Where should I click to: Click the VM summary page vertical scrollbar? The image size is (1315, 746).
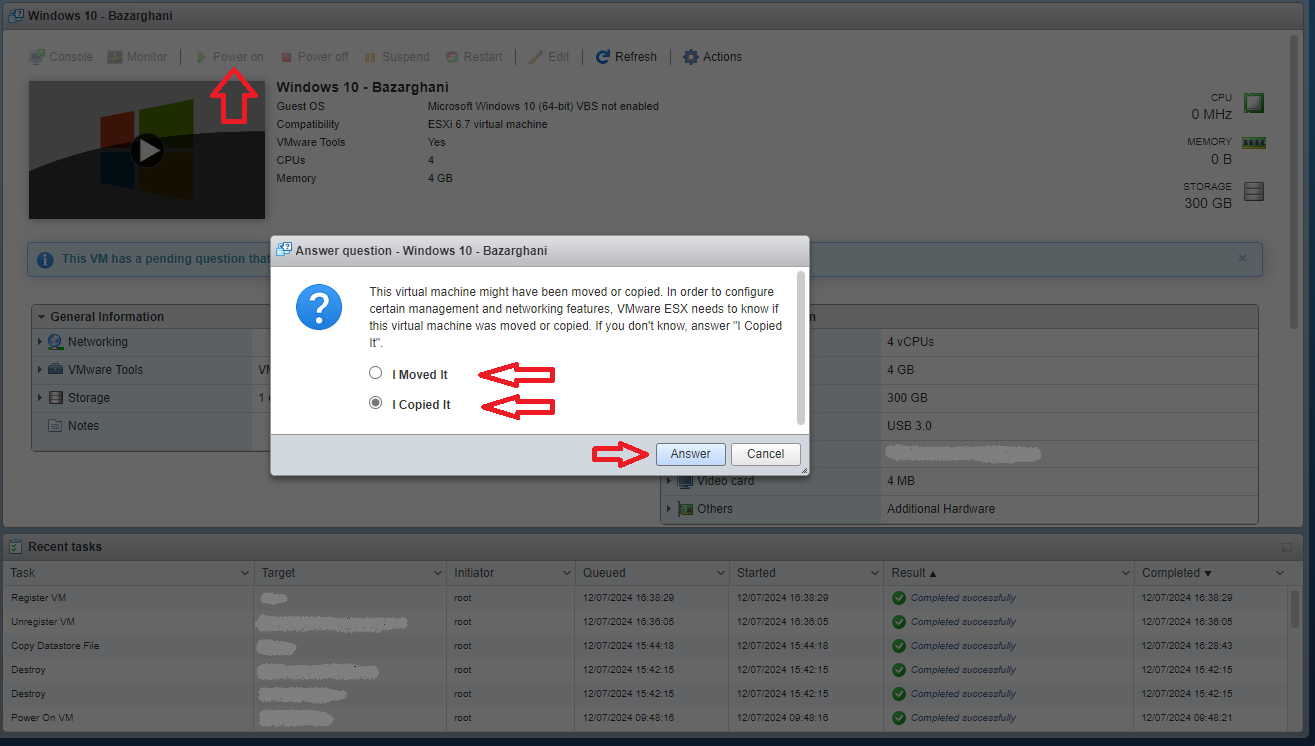tap(1295, 180)
